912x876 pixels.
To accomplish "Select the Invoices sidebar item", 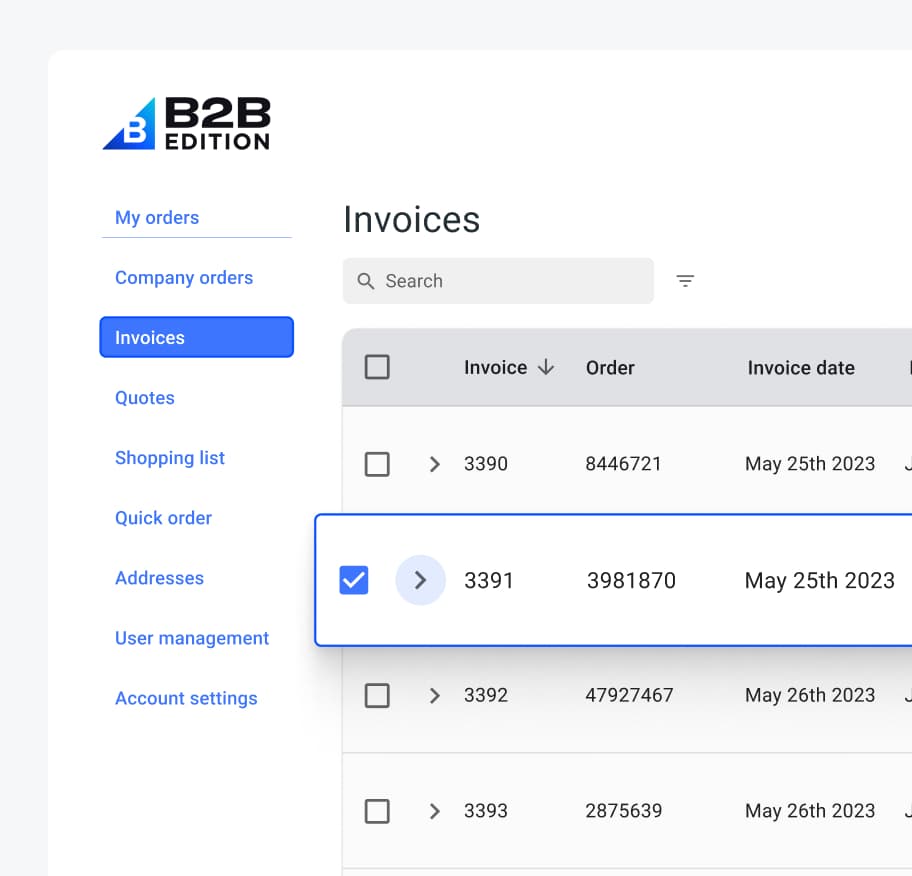I will (196, 338).
